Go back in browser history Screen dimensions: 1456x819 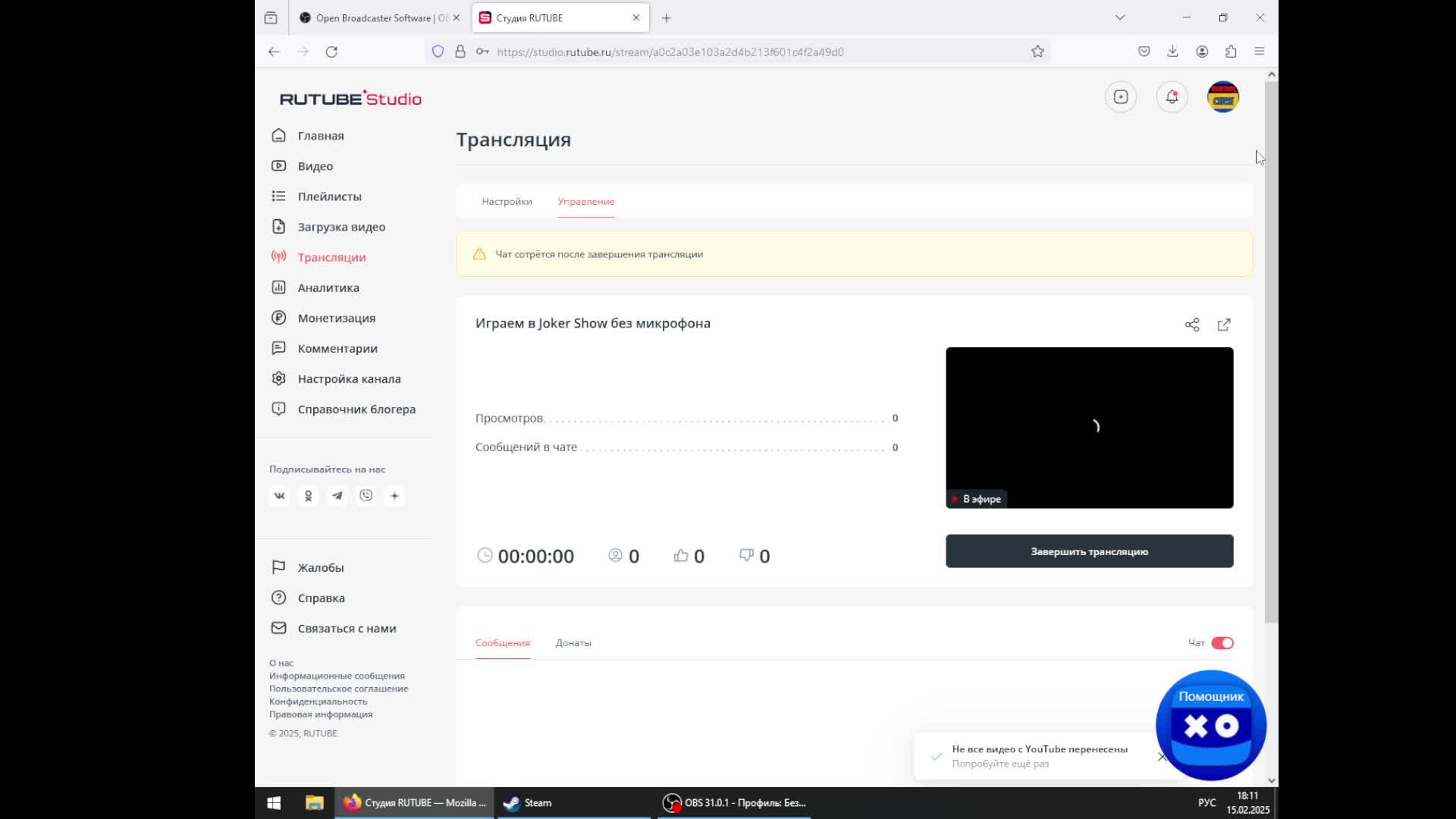coord(274,52)
